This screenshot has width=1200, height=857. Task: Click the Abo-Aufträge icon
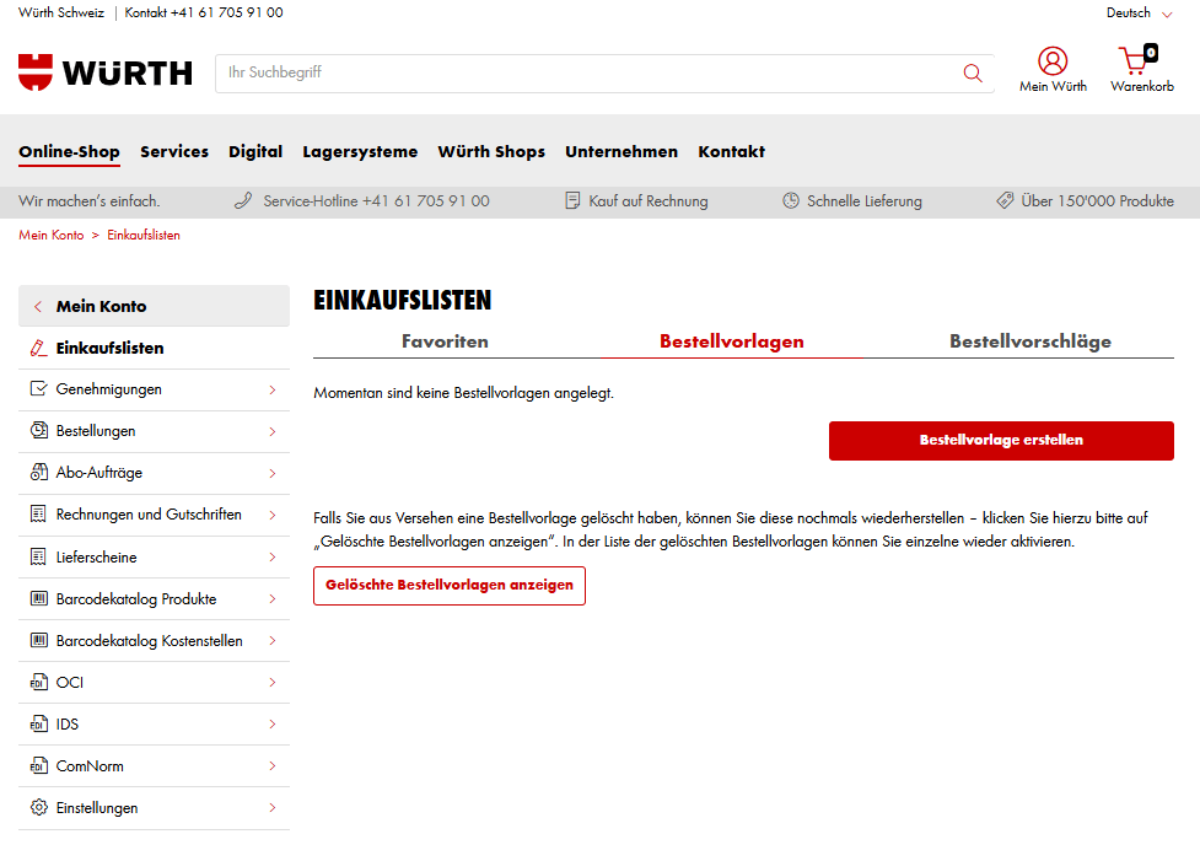pos(39,473)
